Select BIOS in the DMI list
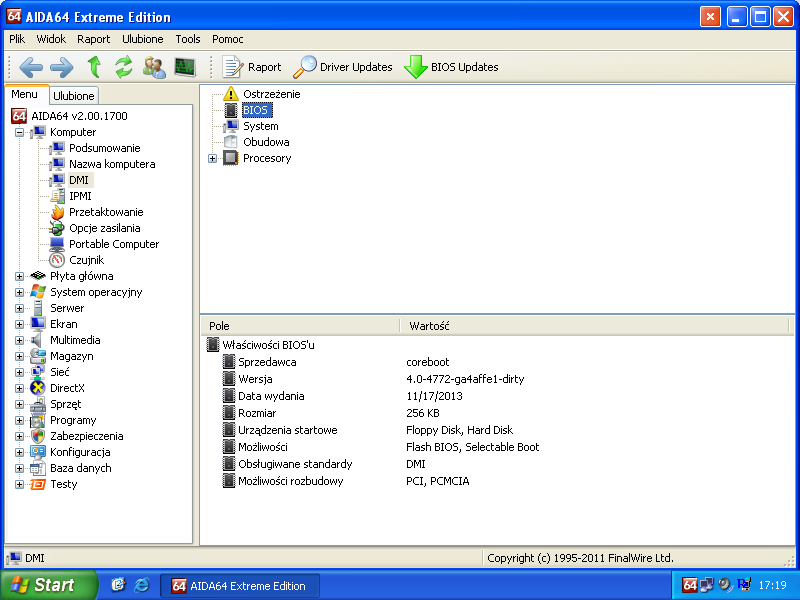 click(256, 110)
